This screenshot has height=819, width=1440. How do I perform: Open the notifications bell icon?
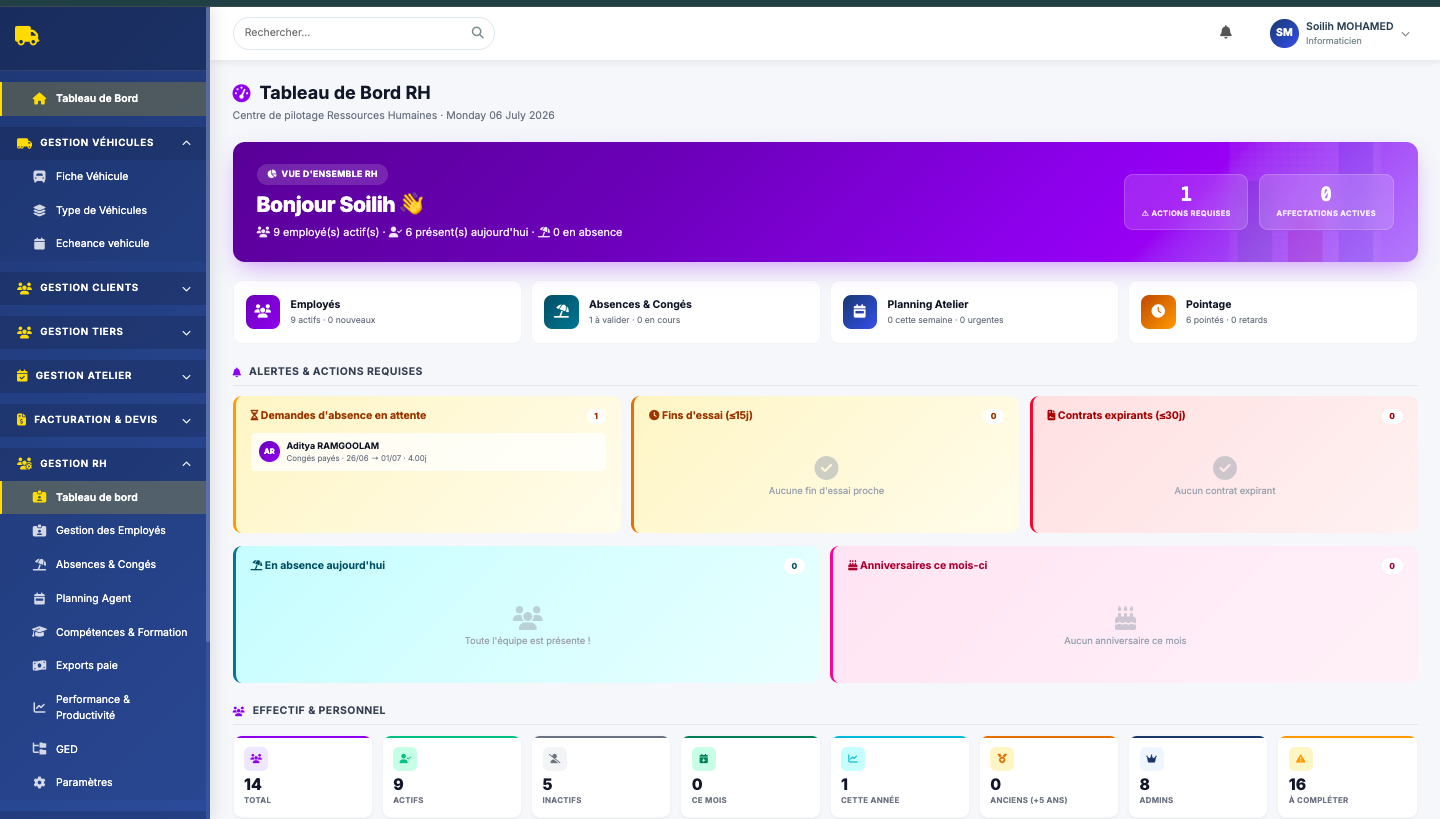point(1226,32)
